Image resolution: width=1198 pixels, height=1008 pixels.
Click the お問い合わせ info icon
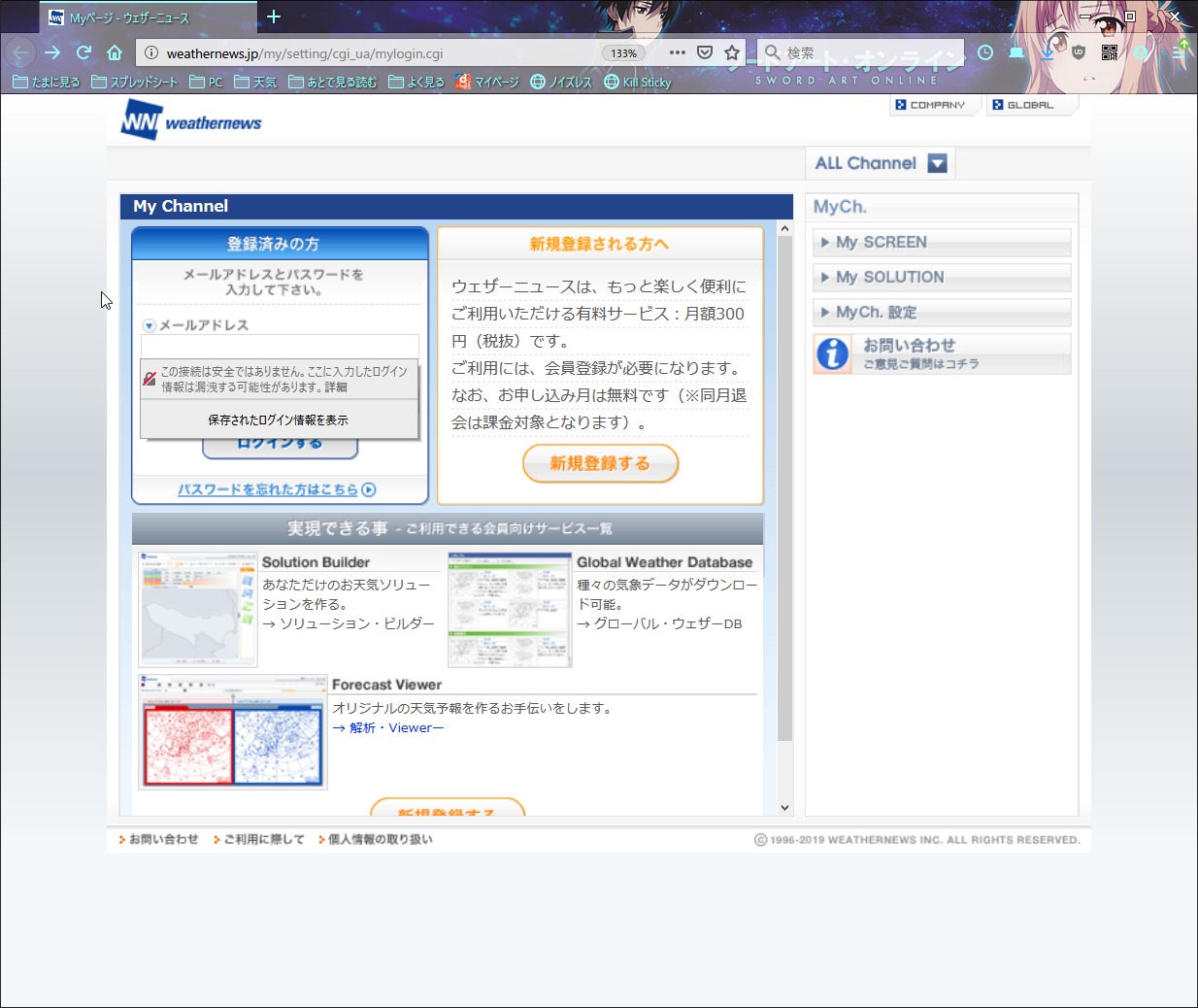coord(832,353)
